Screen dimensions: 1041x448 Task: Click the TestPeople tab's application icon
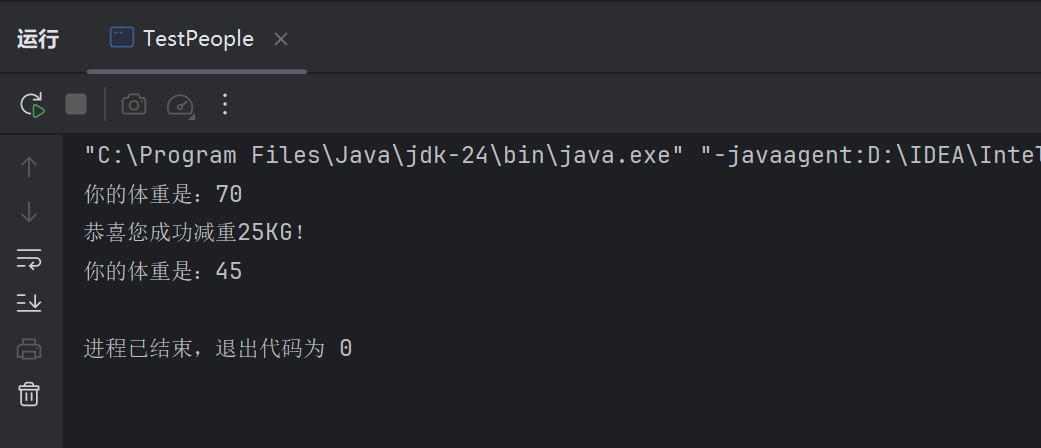point(121,38)
